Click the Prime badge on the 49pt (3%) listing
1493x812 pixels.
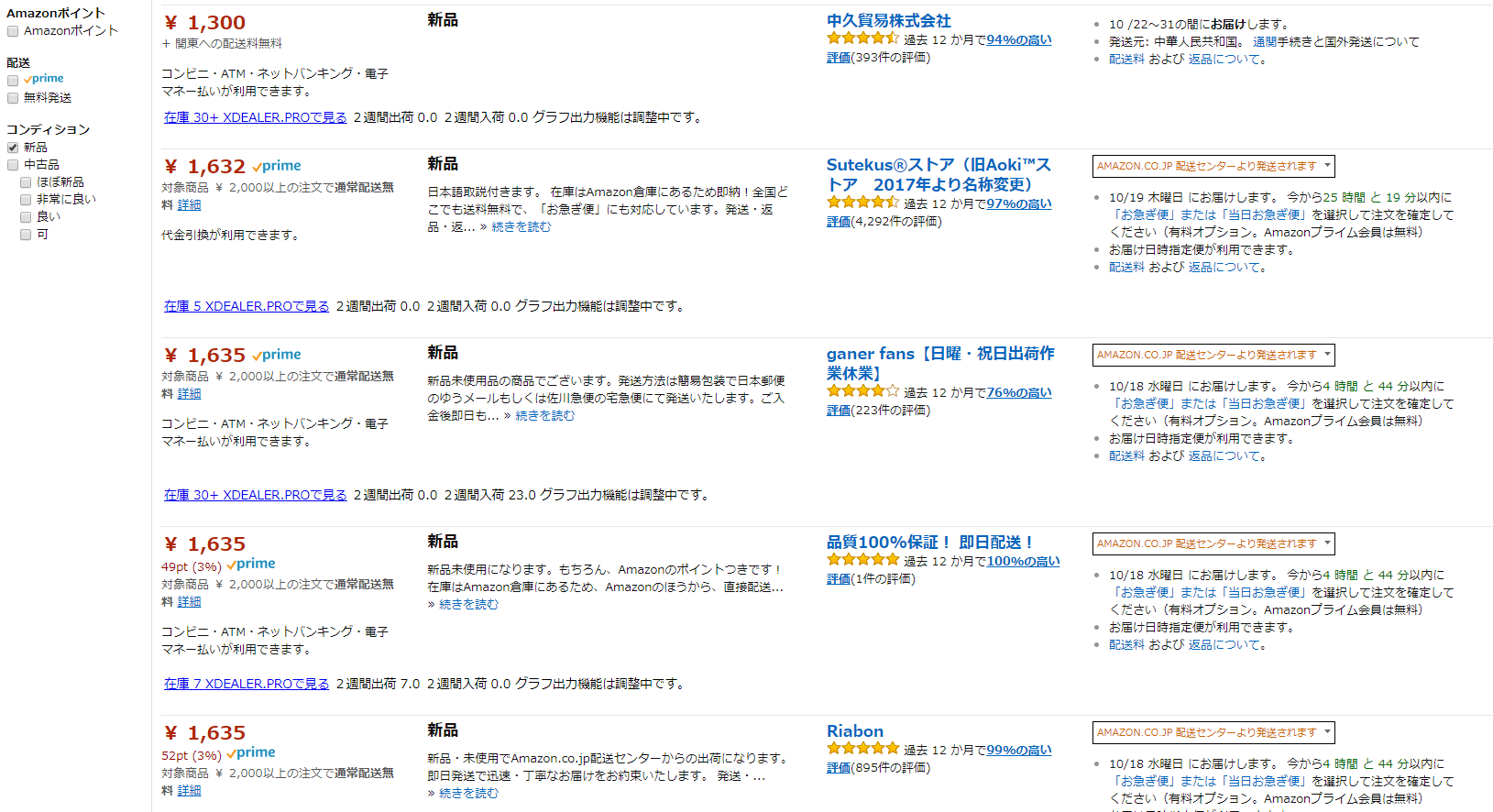click(251, 565)
